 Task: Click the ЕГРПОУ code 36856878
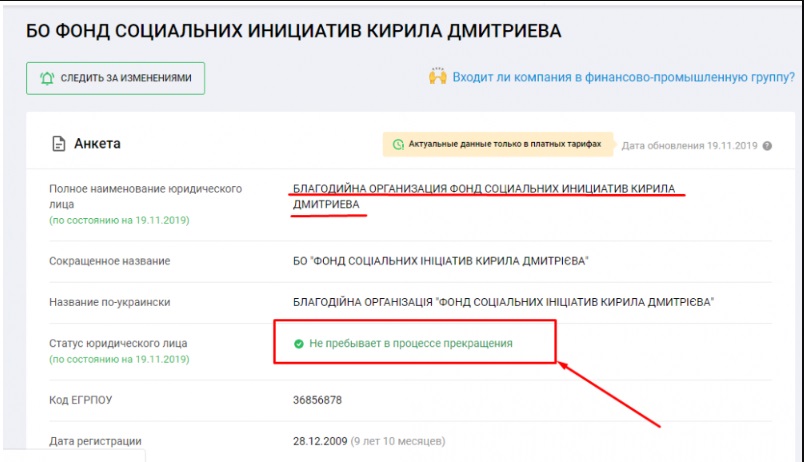(x=317, y=400)
